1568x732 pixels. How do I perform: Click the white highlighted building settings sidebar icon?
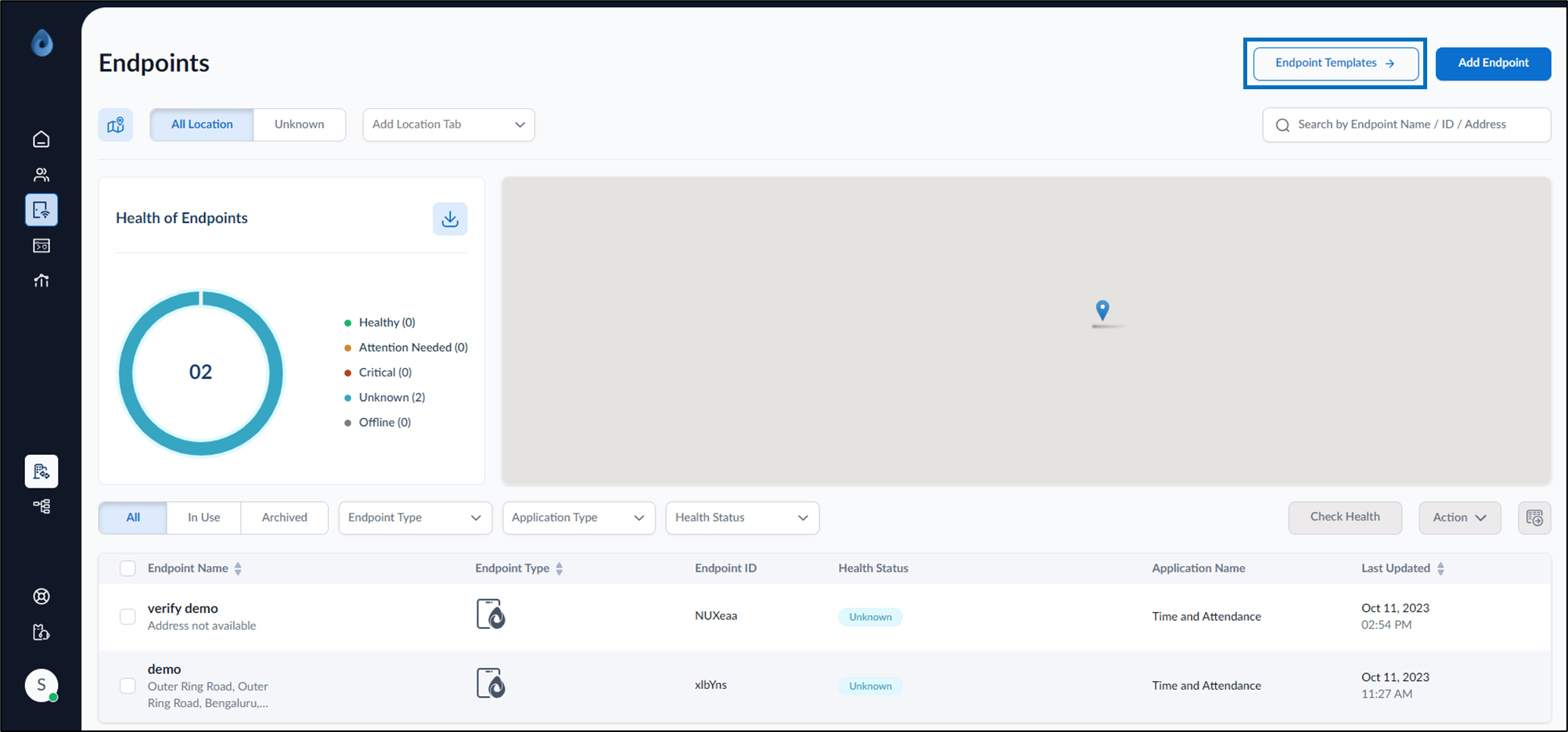coord(41,471)
